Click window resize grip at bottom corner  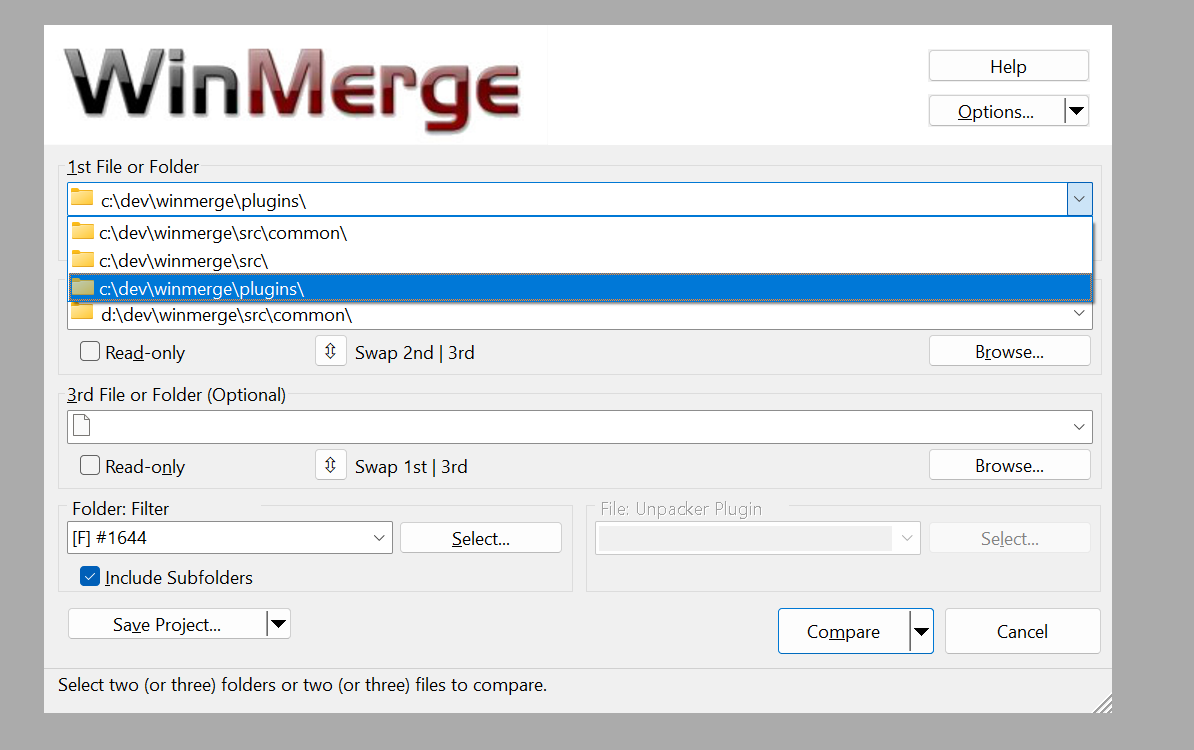pyautogui.click(x=1103, y=704)
